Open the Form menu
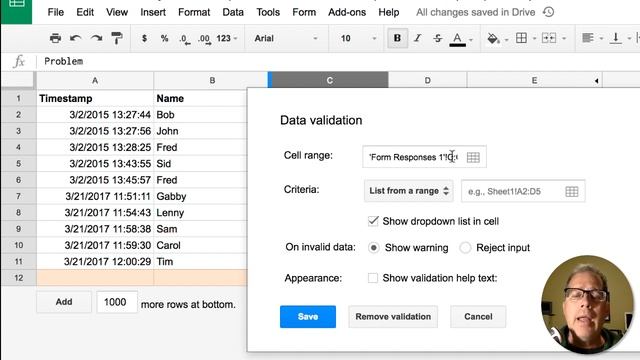 [x=304, y=12]
